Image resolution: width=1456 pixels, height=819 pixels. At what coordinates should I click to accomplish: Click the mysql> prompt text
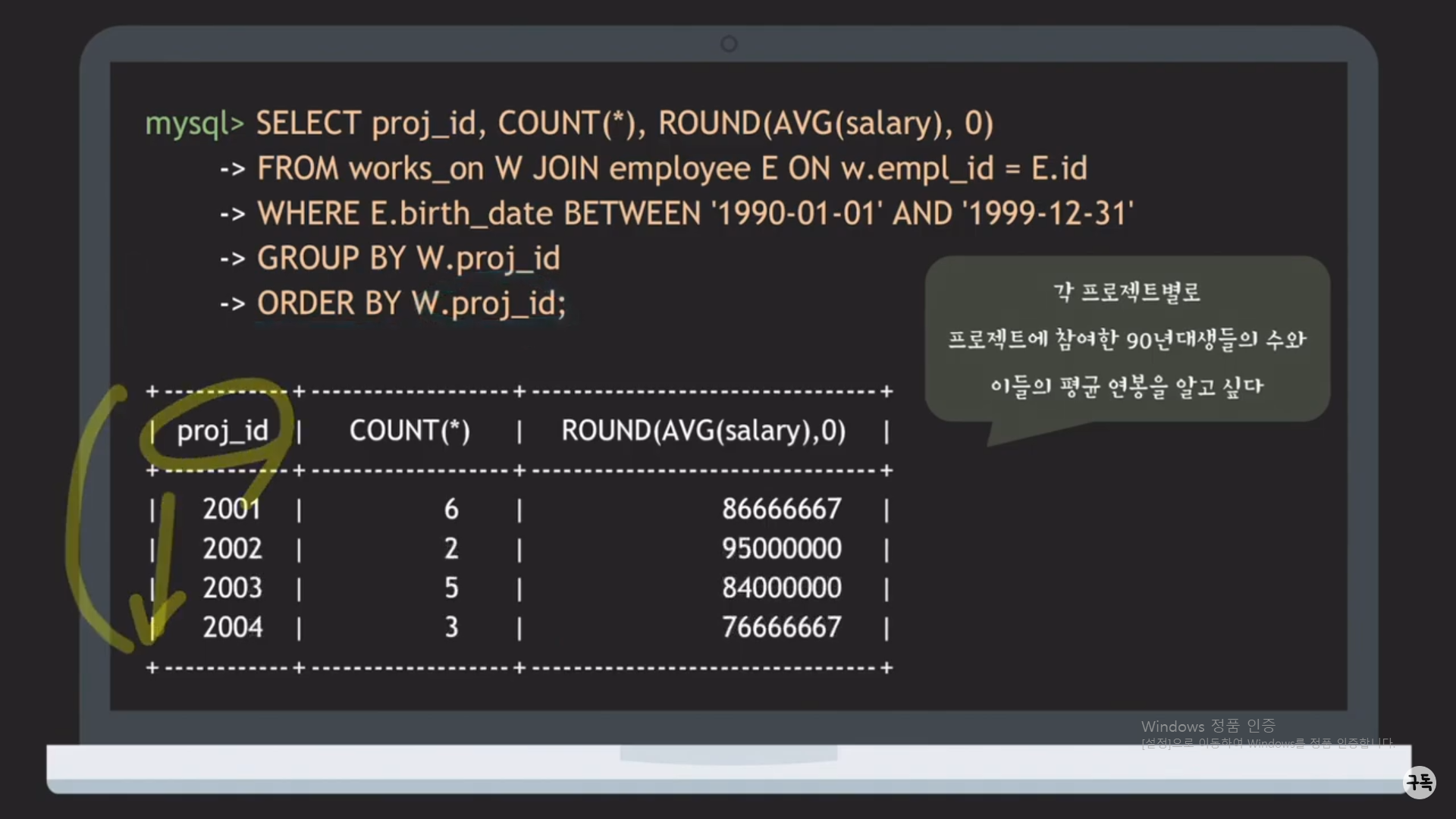pos(194,124)
